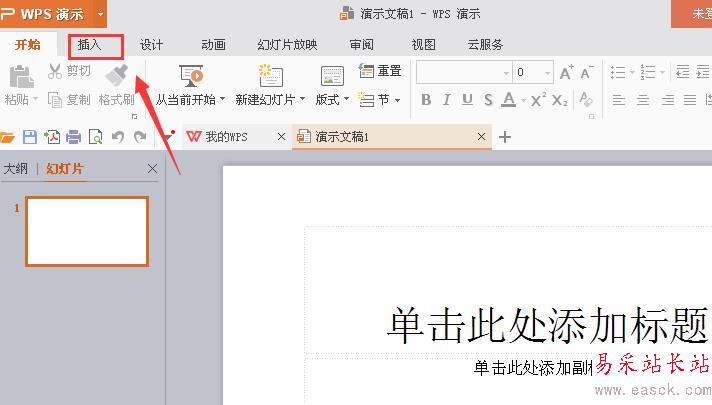
Task: Click the open folder icon
Action: [7, 137]
